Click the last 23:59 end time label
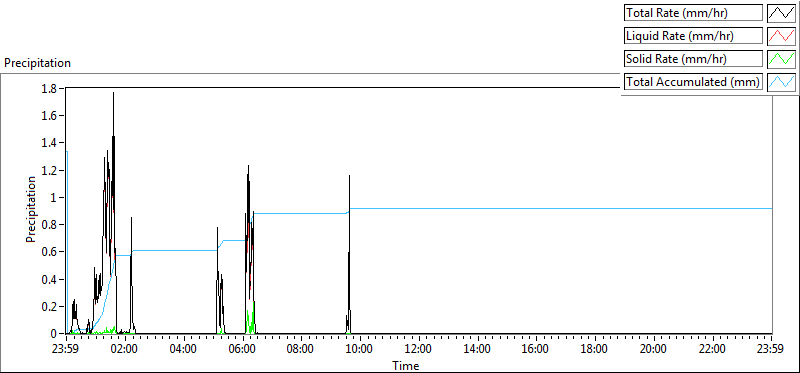Image resolution: width=800 pixels, height=373 pixels. pyautogui.click(x=771, y=350)
